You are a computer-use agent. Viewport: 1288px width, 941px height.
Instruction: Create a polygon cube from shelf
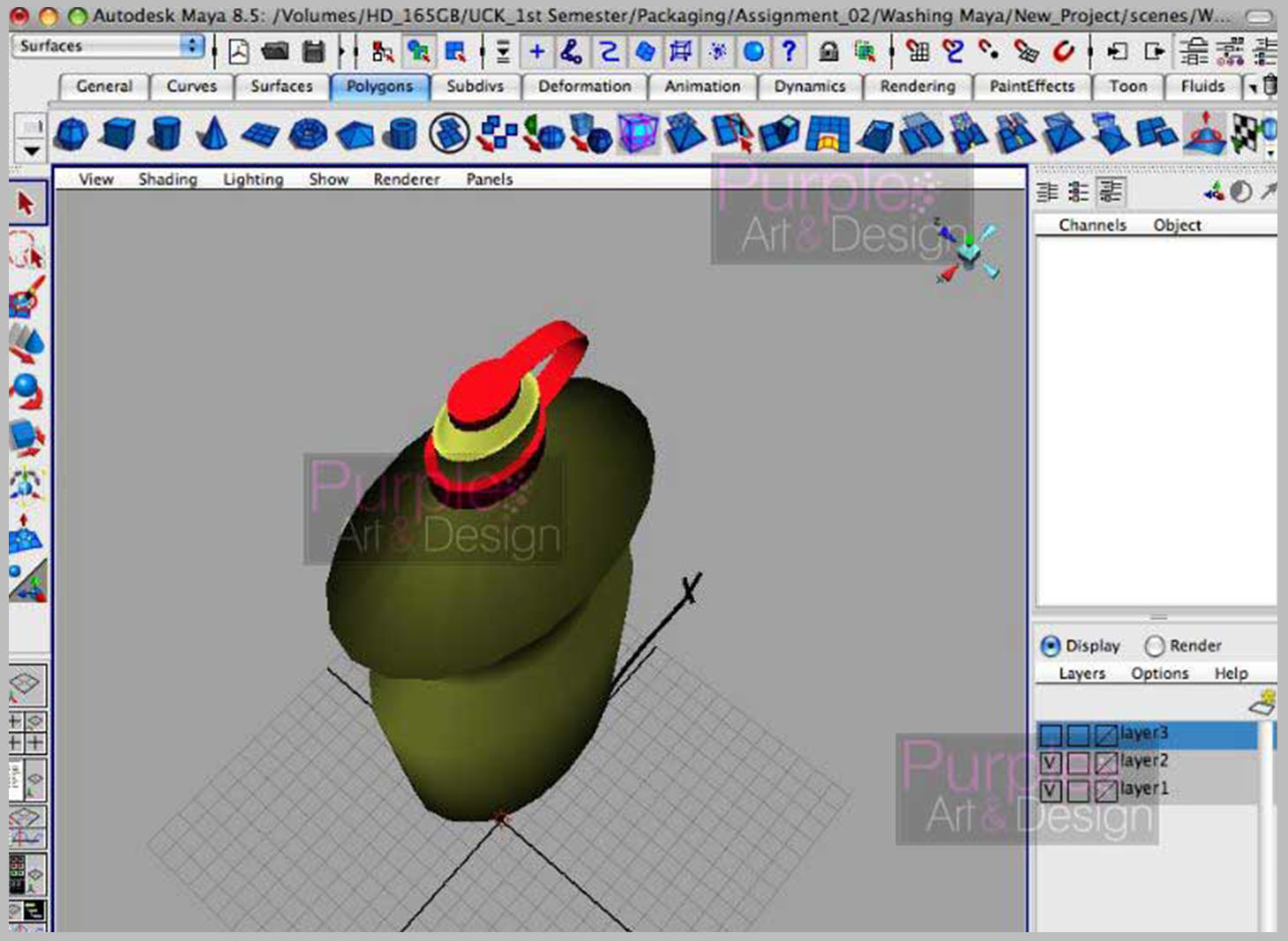[x=117, y=134]
